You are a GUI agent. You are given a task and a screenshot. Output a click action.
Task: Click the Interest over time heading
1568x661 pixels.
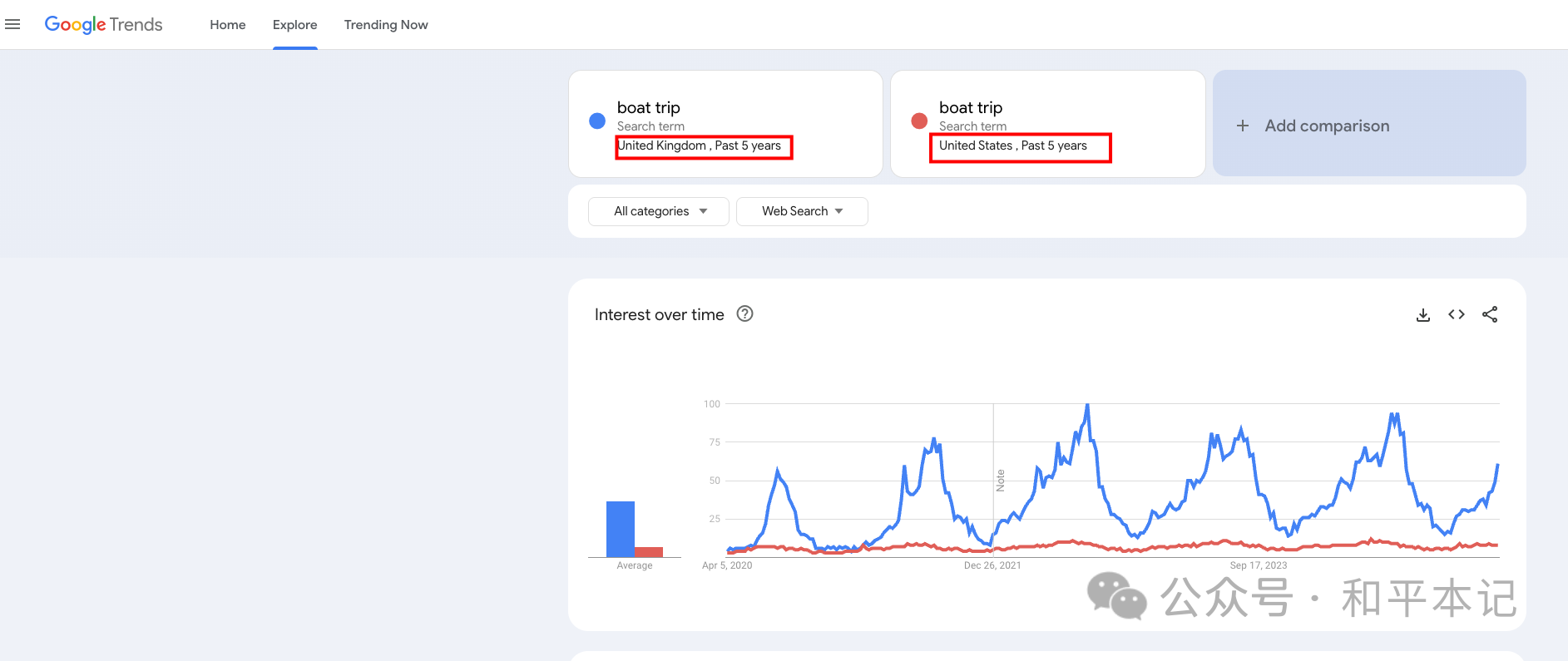[660, 315]
